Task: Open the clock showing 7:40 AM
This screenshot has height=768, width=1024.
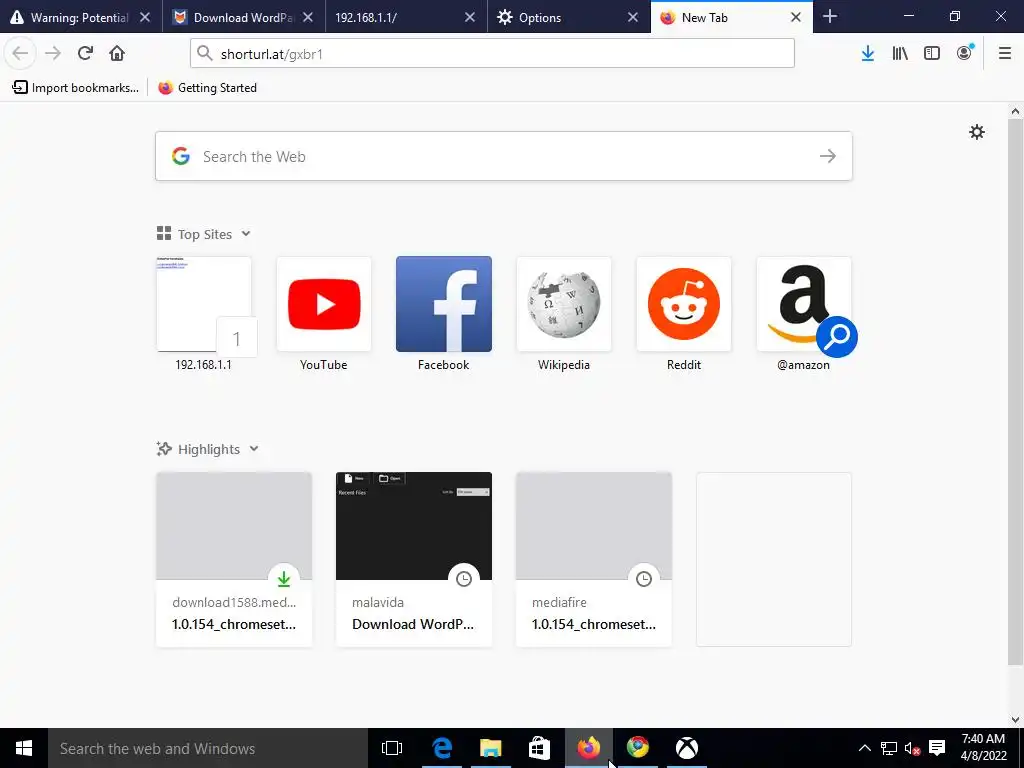Action: (x=984, y=748)
